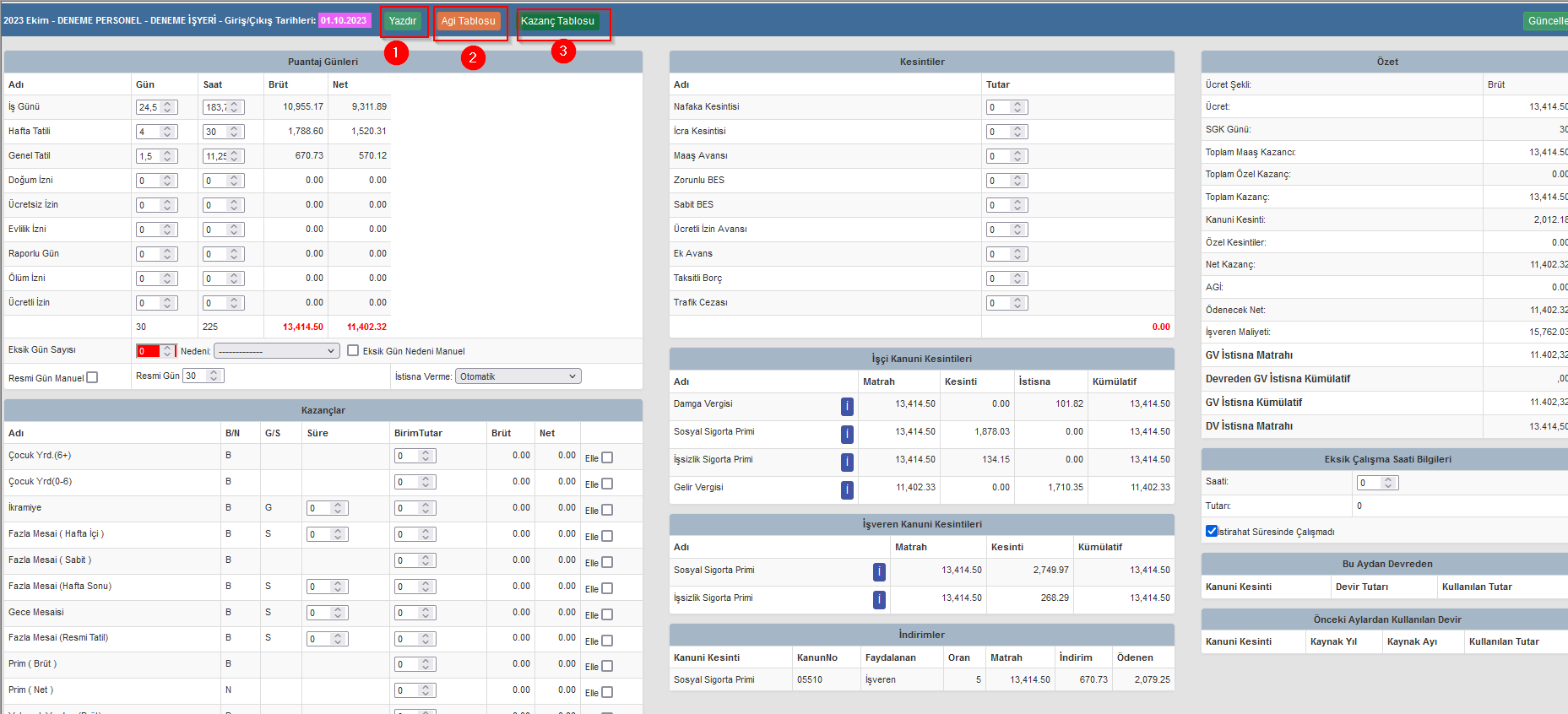Open the Damga Vergisi info icon
The height and width of the screenshot is (714, 1568).
click(847, 407)
